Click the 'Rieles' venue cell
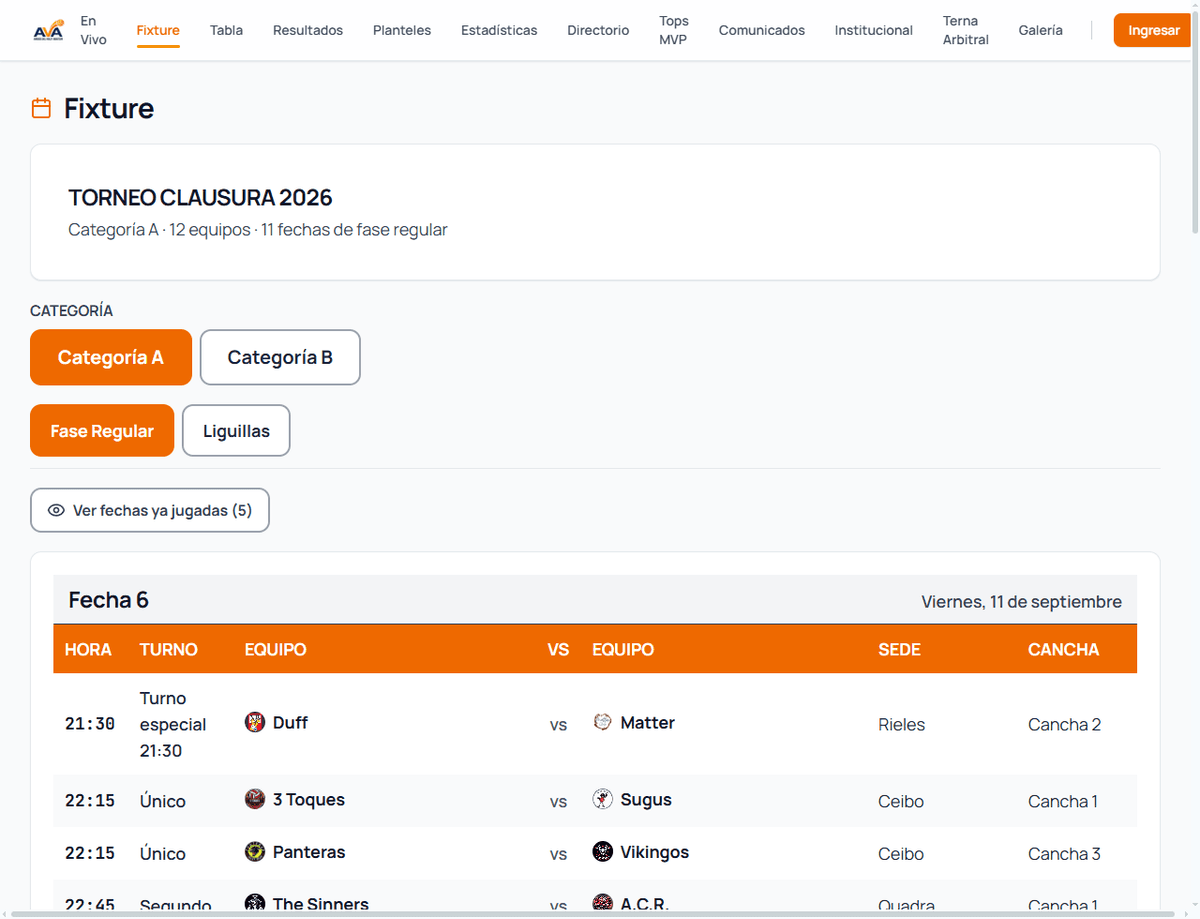The height and width of the screenshot is (919, 1200). tap(902, 724)
